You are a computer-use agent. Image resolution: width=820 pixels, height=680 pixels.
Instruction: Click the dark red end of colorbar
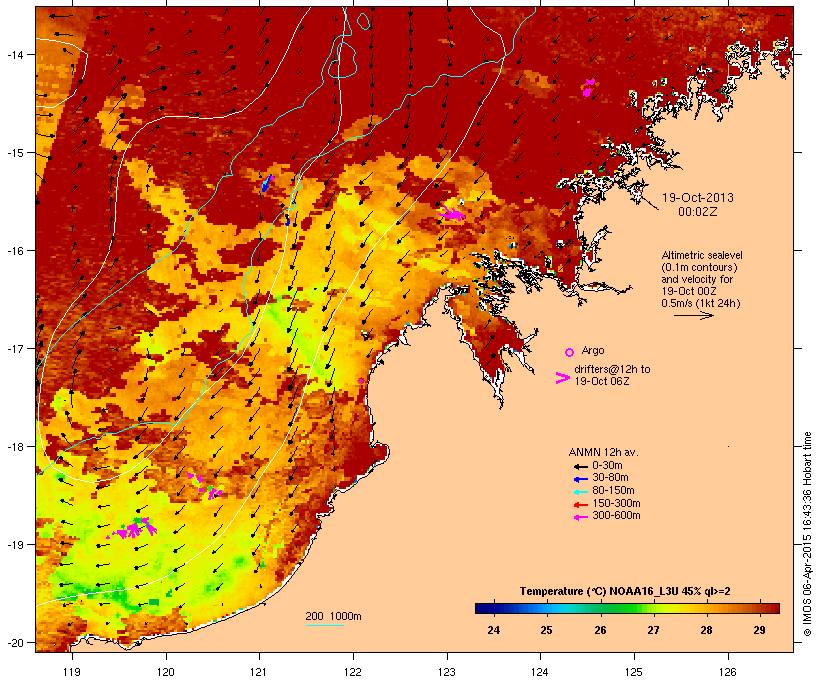(x=771, y=608)
